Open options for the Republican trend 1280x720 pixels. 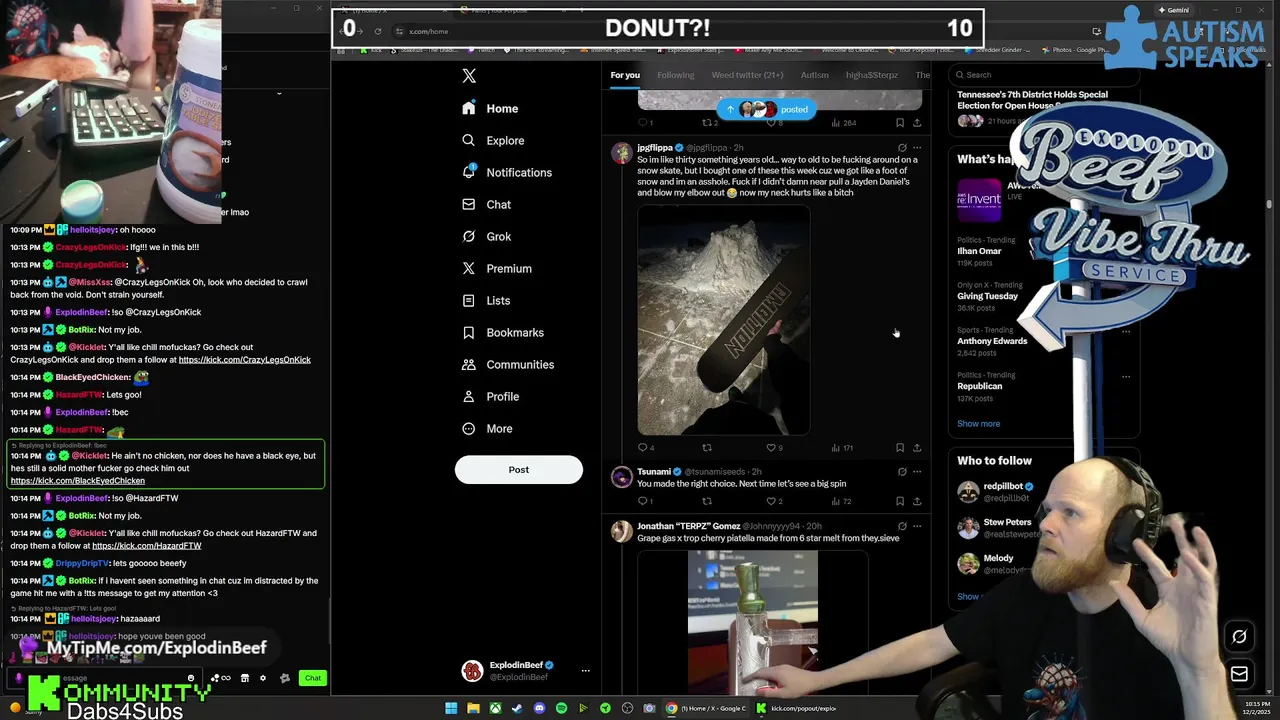click(x=1126, y=377)
